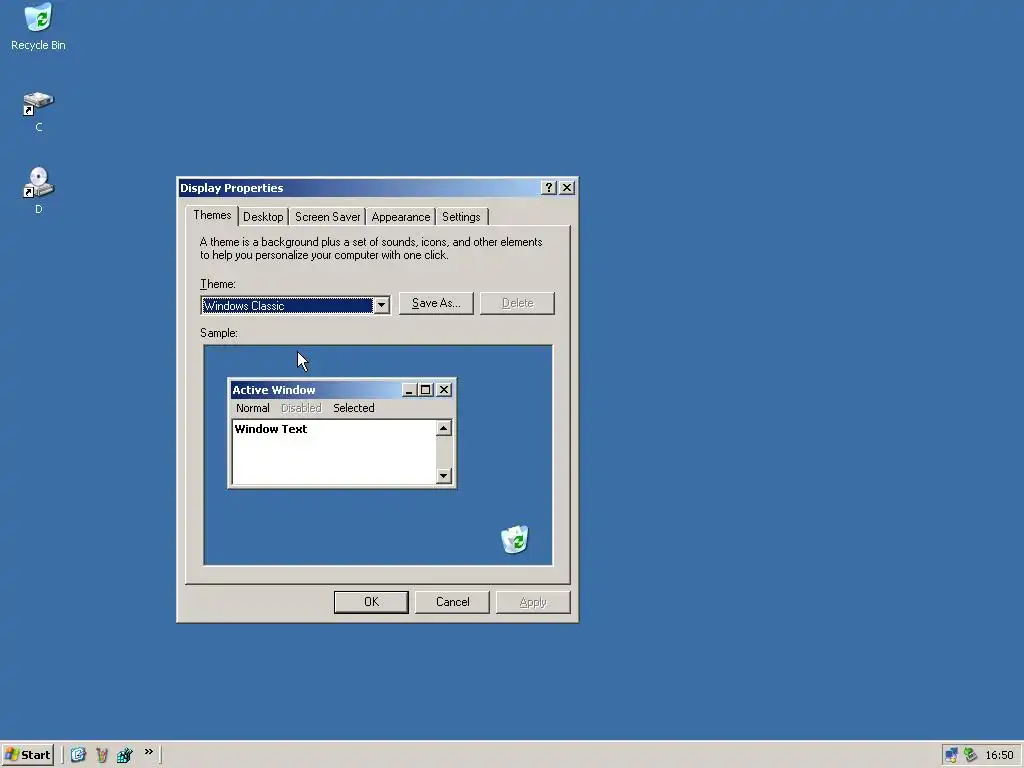Image resolution: width=1024 pixels, height=768 pixels.
Task: Click the disabled Apply button
Action: click(533, 602)
